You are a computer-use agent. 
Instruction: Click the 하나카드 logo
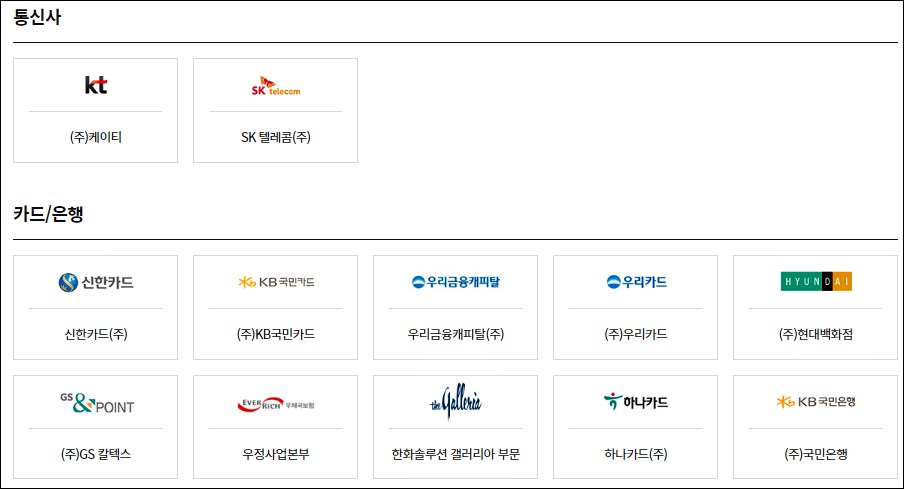[x=636, y=402]
